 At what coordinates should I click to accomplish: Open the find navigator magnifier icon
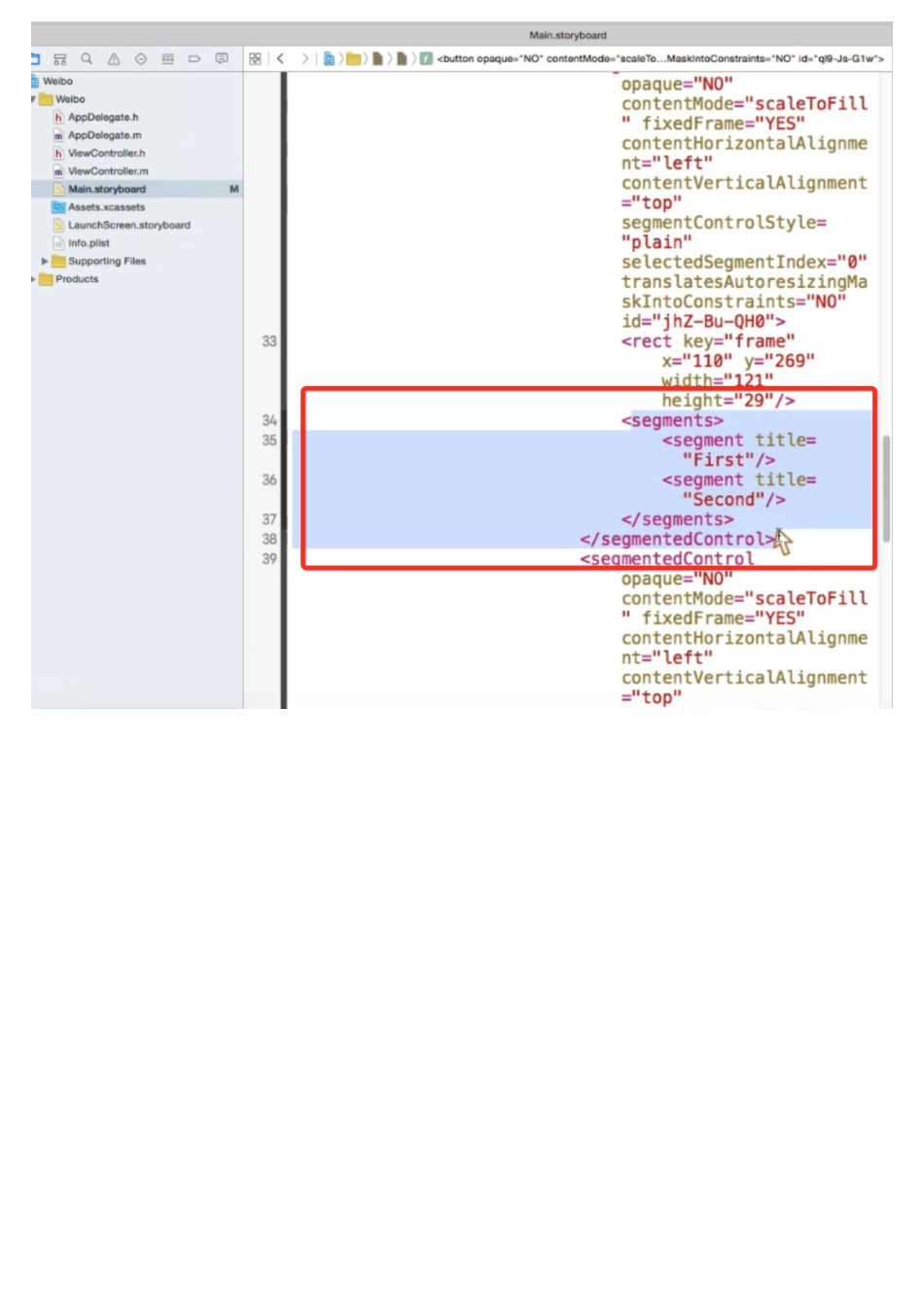pyautogui.click(x=87, y=59)
